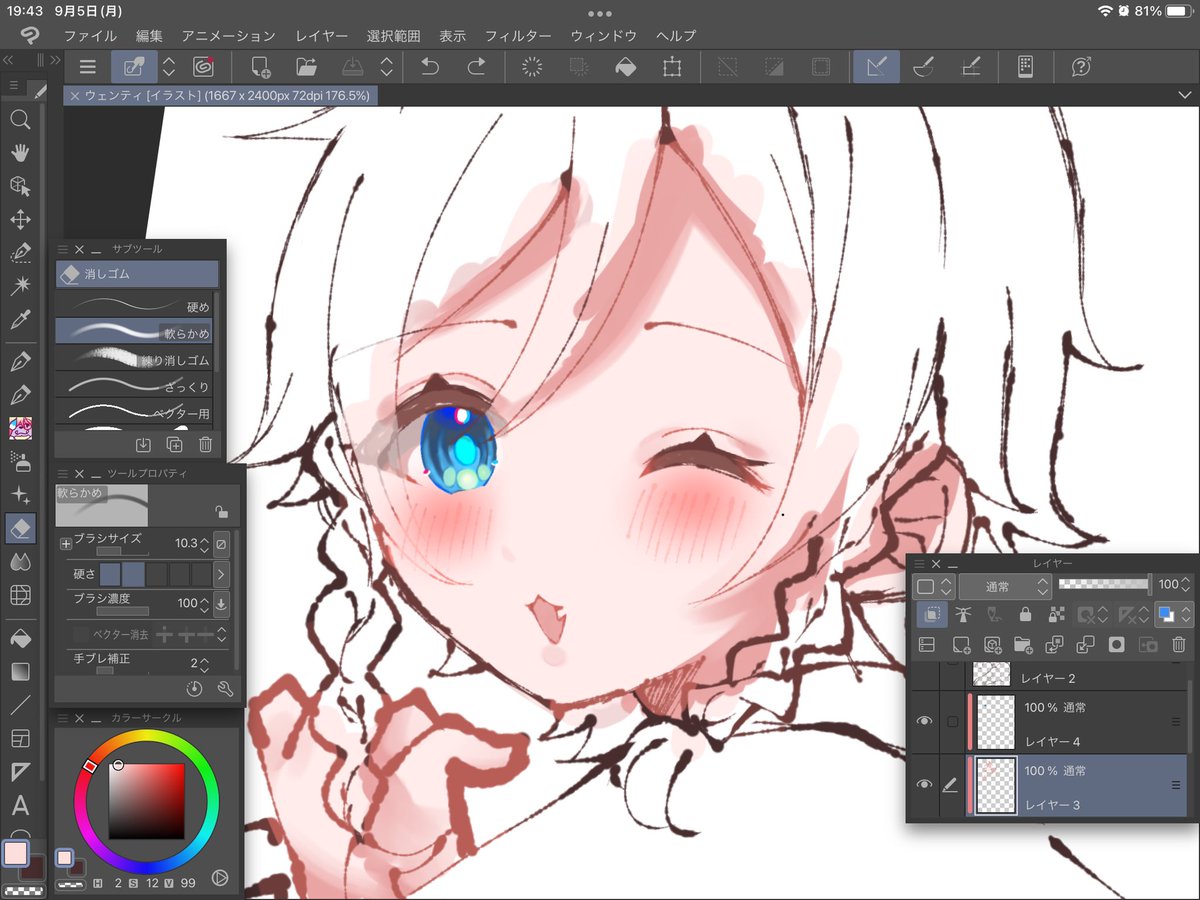Select the Hand move tool

20,153
